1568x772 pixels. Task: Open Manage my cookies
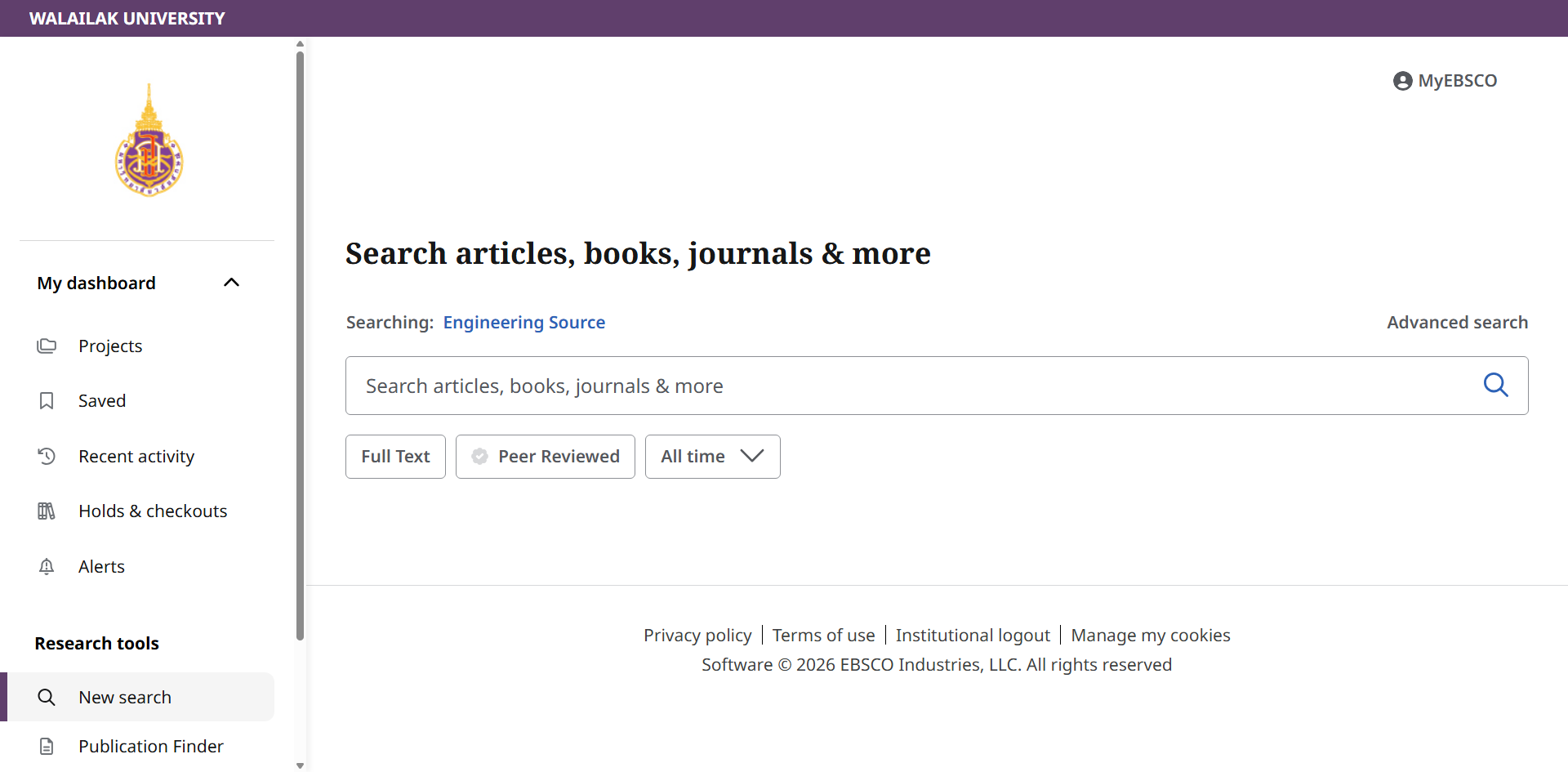pos(1150,636)
